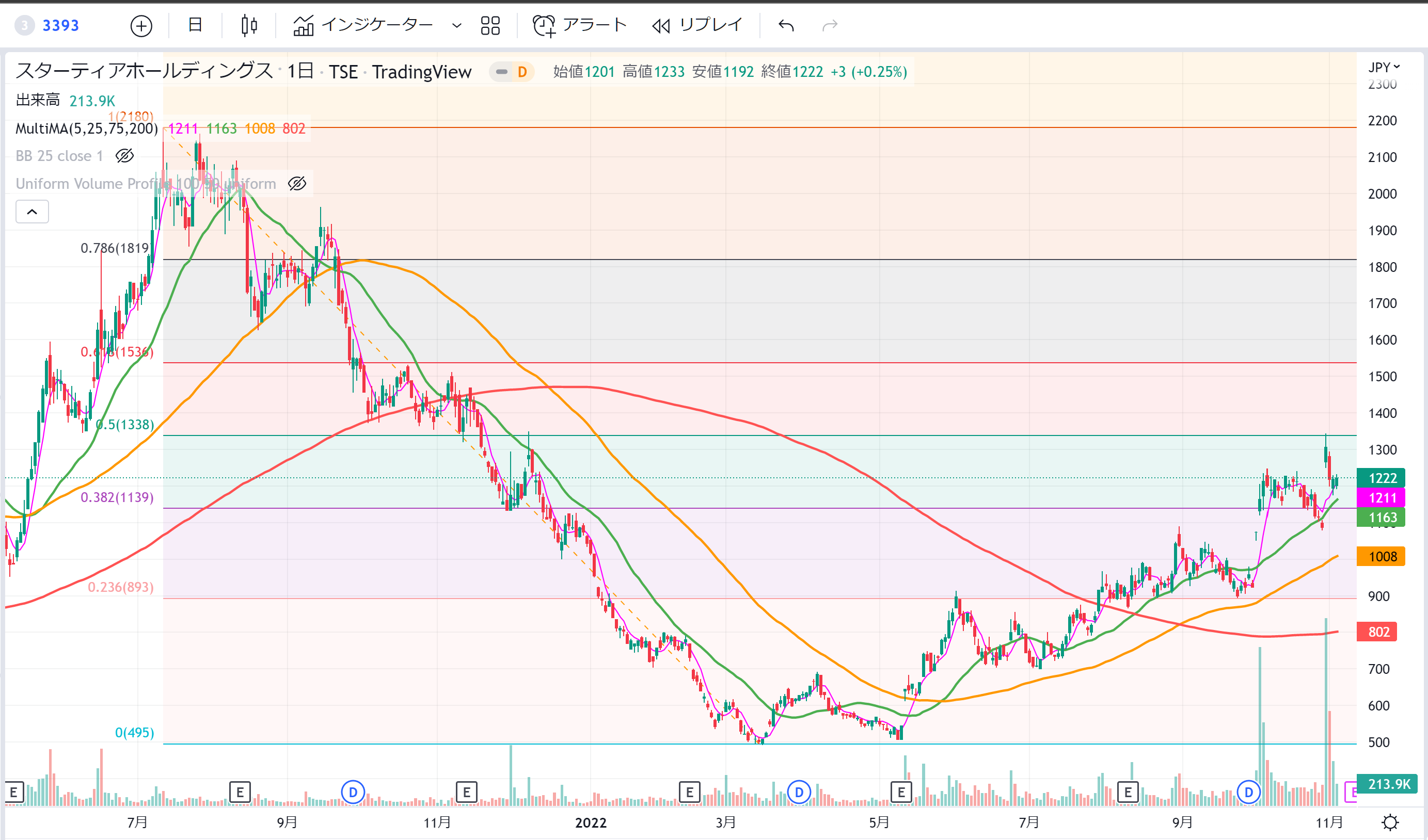1428x840 pixels.
Task: Click the earnings E marker near July 2021
Action: coord(14,792)
